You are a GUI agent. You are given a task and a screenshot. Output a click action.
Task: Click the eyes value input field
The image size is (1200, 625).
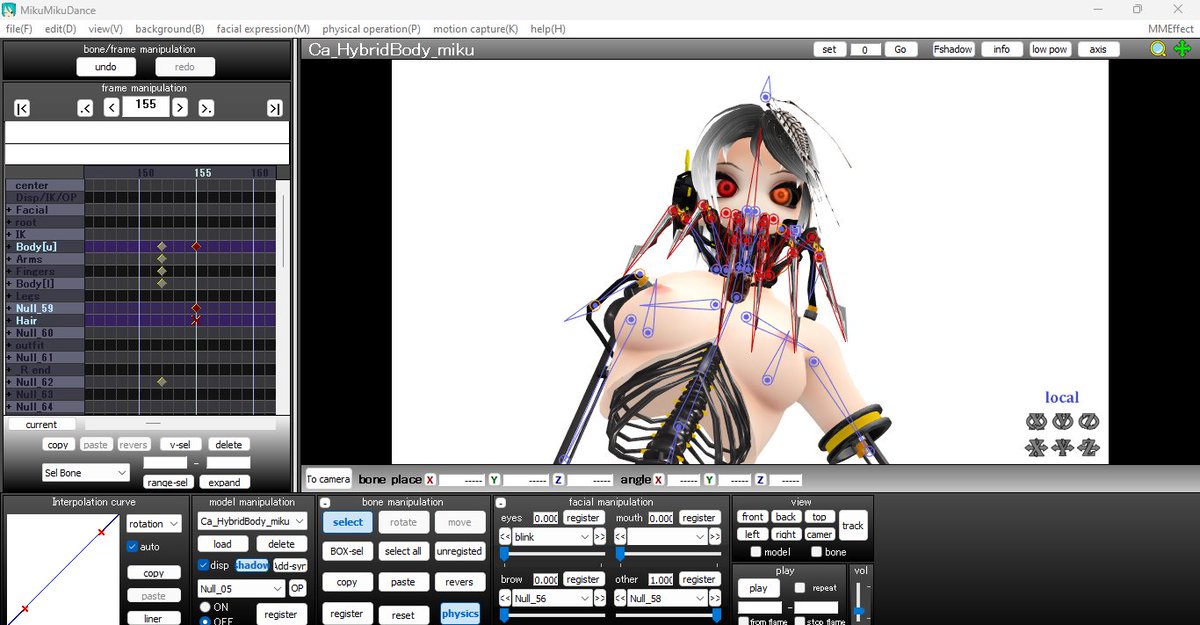546,518
